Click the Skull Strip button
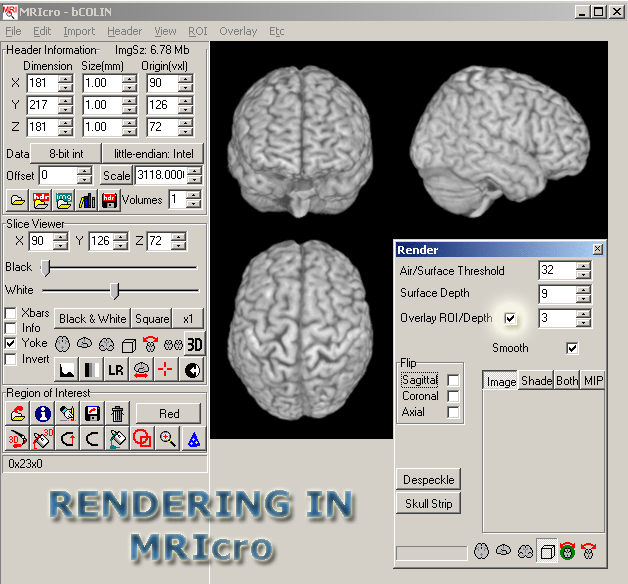This screenshot has height=584, width=628. 428,504
